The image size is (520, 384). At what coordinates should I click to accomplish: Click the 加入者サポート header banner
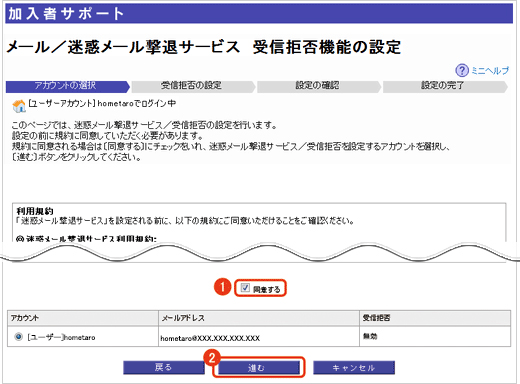coord(259,14)
